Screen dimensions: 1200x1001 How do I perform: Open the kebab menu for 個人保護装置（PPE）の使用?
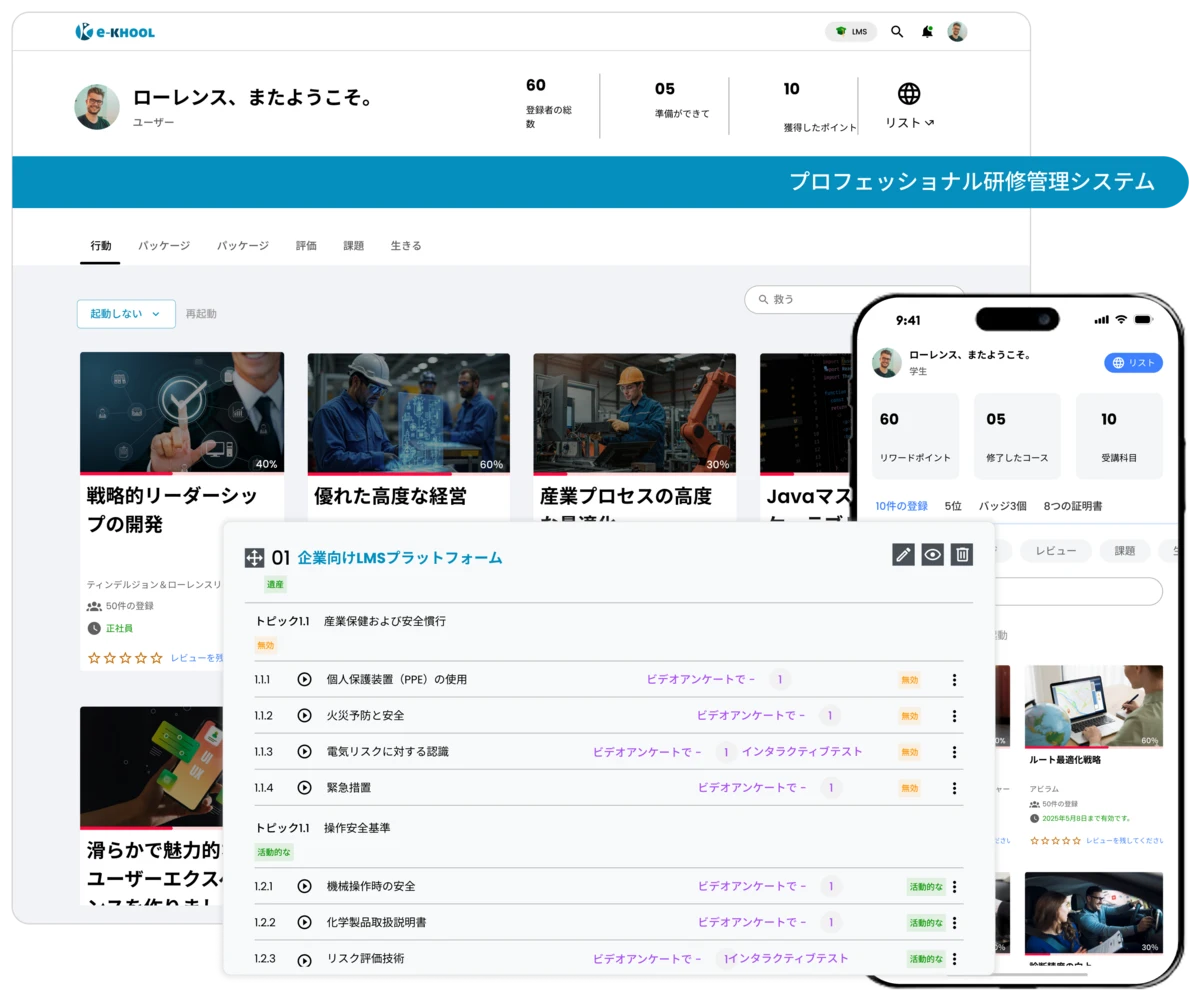click(956, 679)
